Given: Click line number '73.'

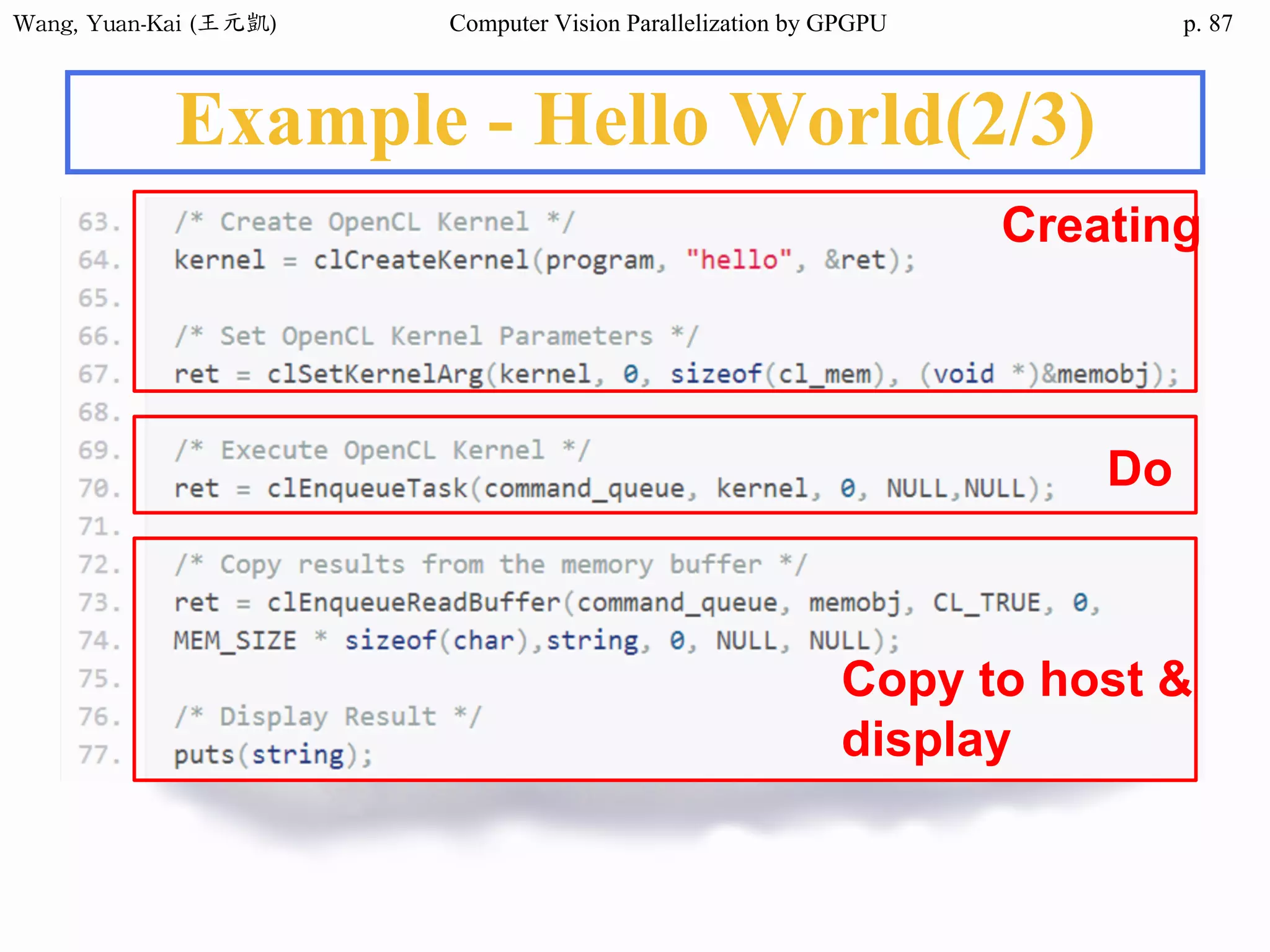Looking at the screenshot, I should (x=99, y=603).
